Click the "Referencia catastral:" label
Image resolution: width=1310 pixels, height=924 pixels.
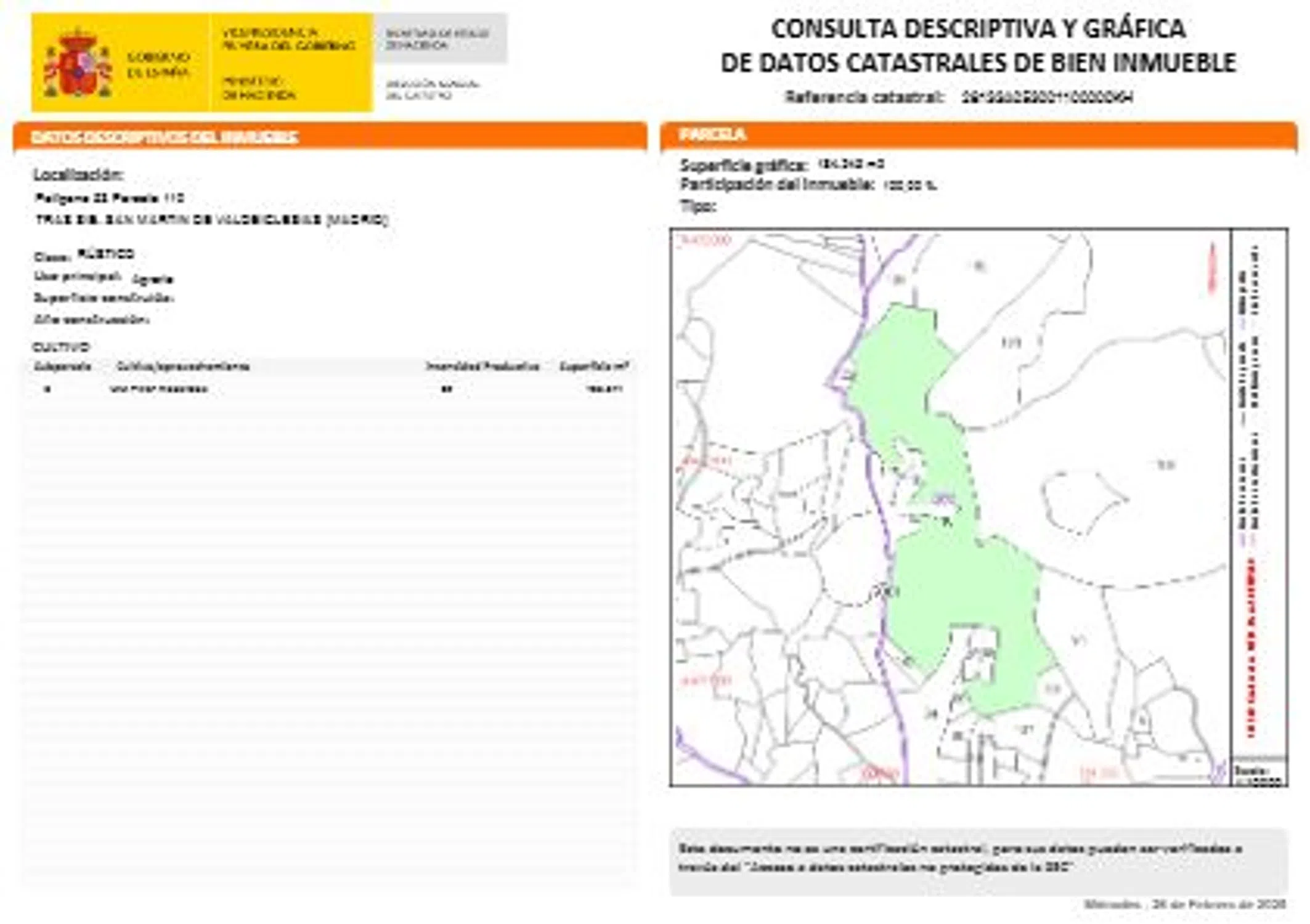point(864,97)
